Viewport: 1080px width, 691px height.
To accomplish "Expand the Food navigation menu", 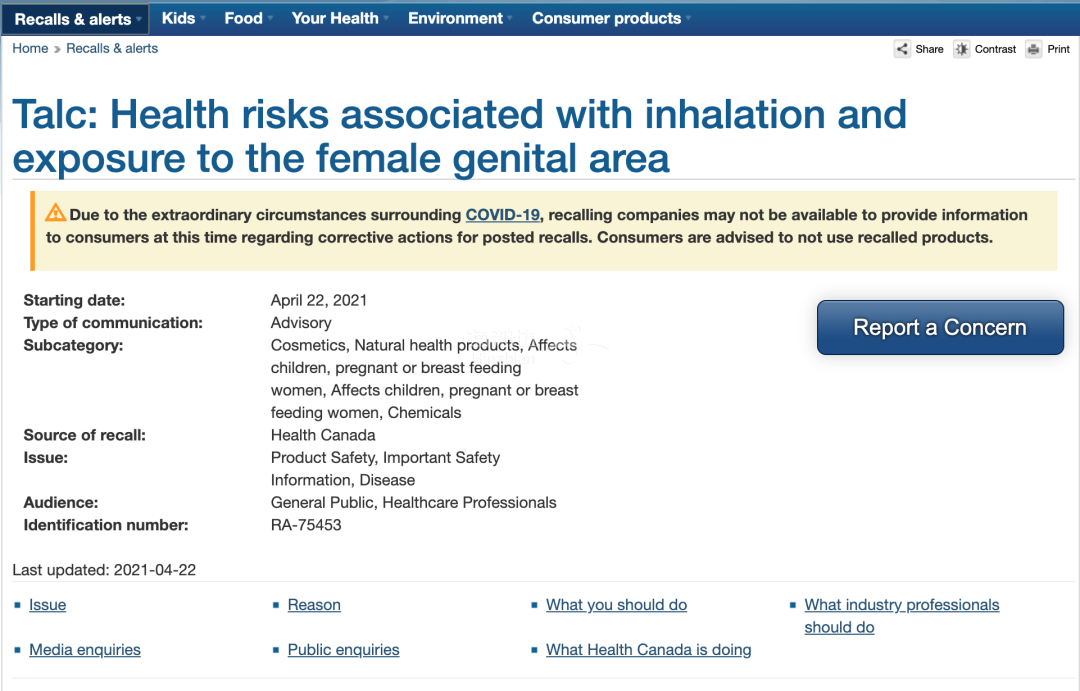I will point(248,19).
